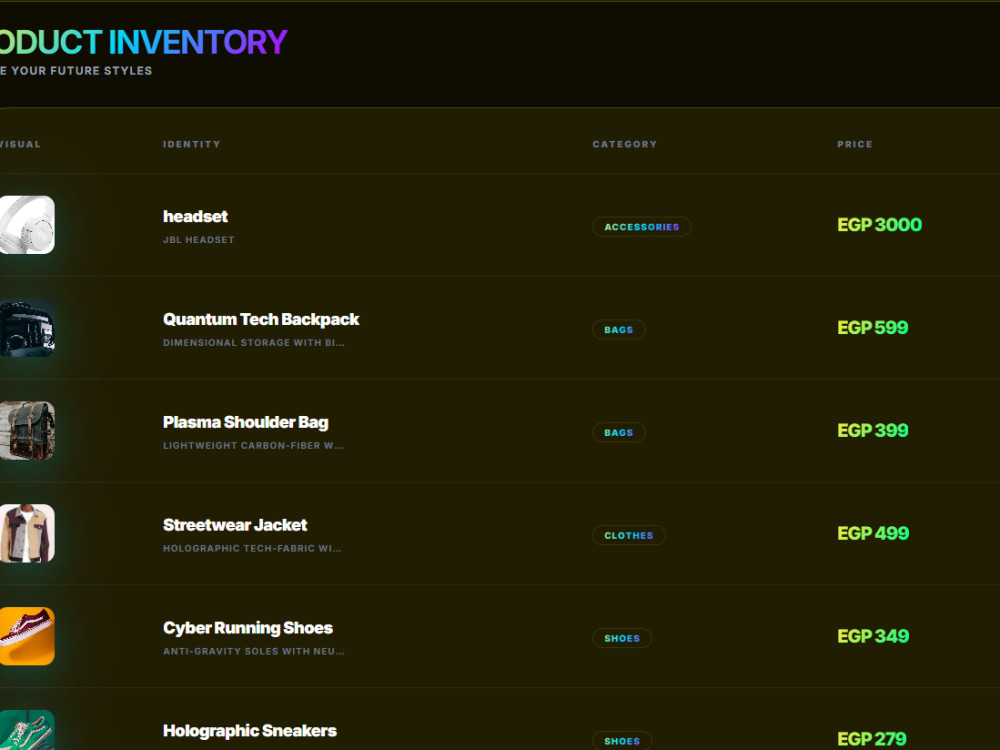This screenshot has width=1000, height=750.
Task: Click the PRICE column header
Action: point(855,144)
